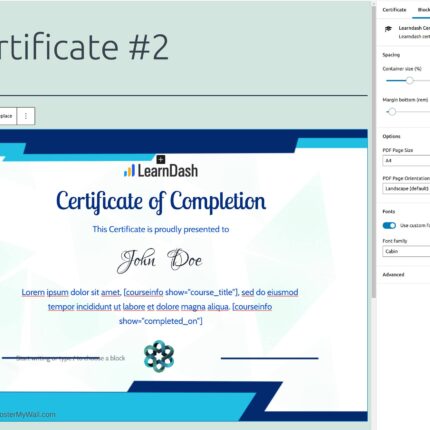The image size is (430, 430).
Task: Adjust the Container size slider
Action: (x=409, y=81)
